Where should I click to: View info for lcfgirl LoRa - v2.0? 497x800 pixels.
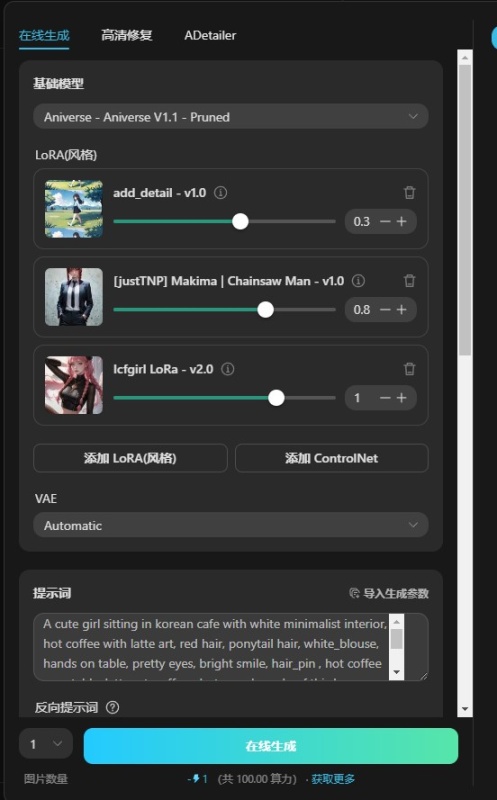click(228, 369)
